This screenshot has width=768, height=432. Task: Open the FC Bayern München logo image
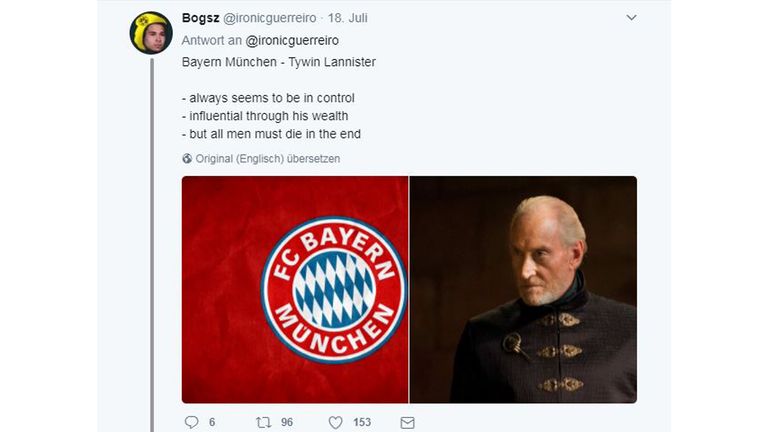pyautogui.click(x=295, y=289)
